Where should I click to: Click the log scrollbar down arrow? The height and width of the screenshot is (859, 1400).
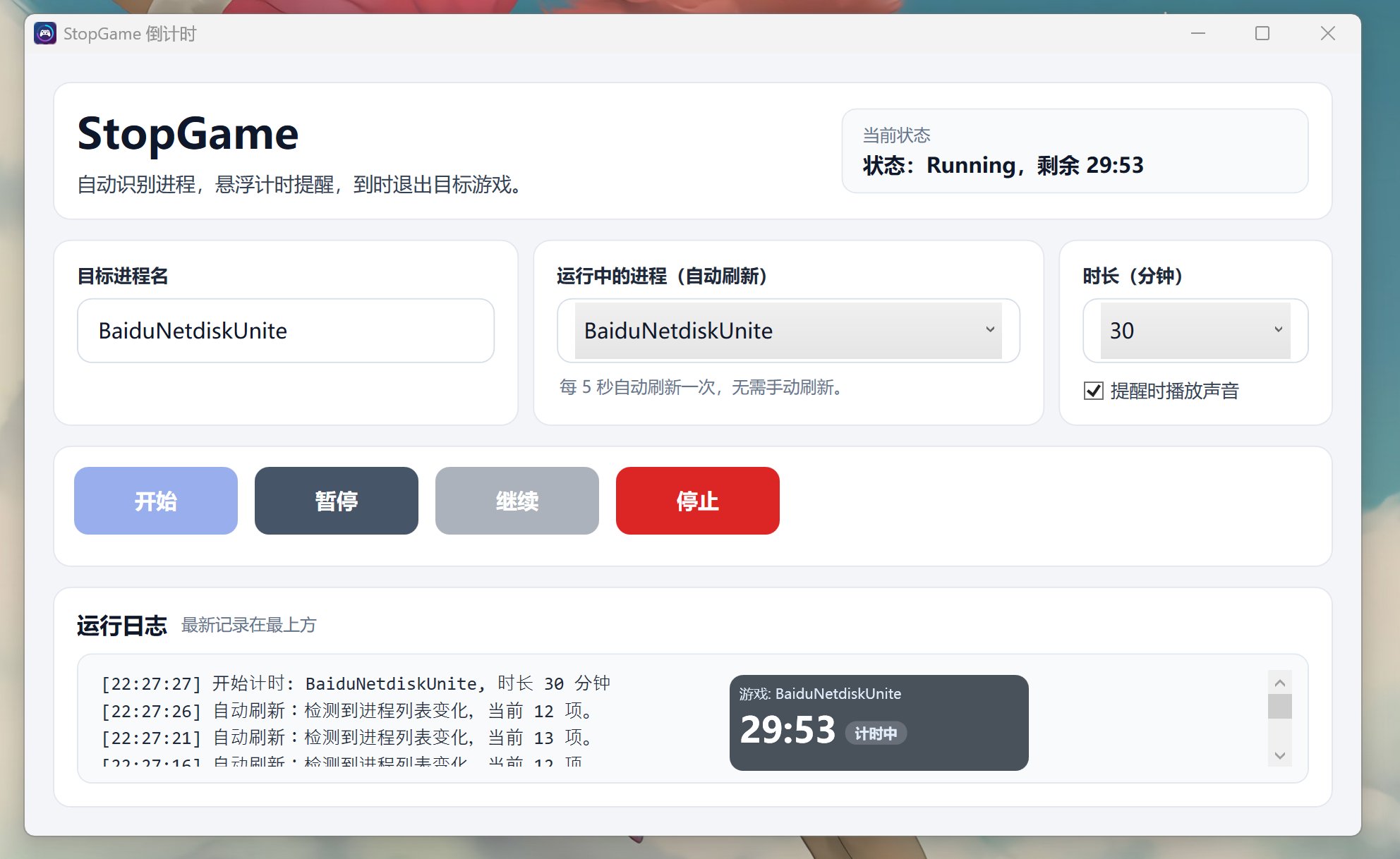coord(1279,755)
